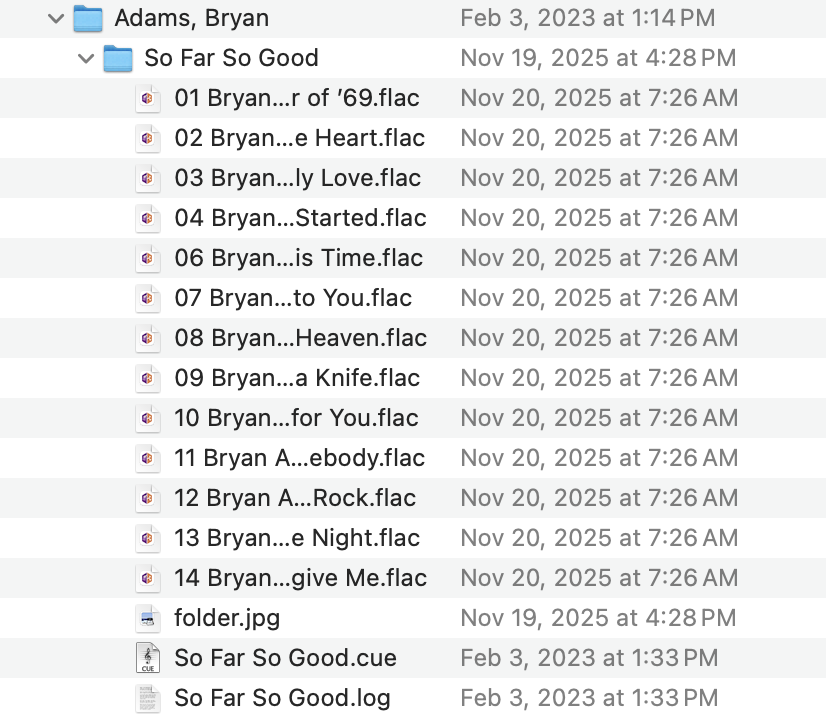Viewport: 826px width, 714px height.
Task: Click the Adams, Bryan folder icon
Action: pos(88,18)
